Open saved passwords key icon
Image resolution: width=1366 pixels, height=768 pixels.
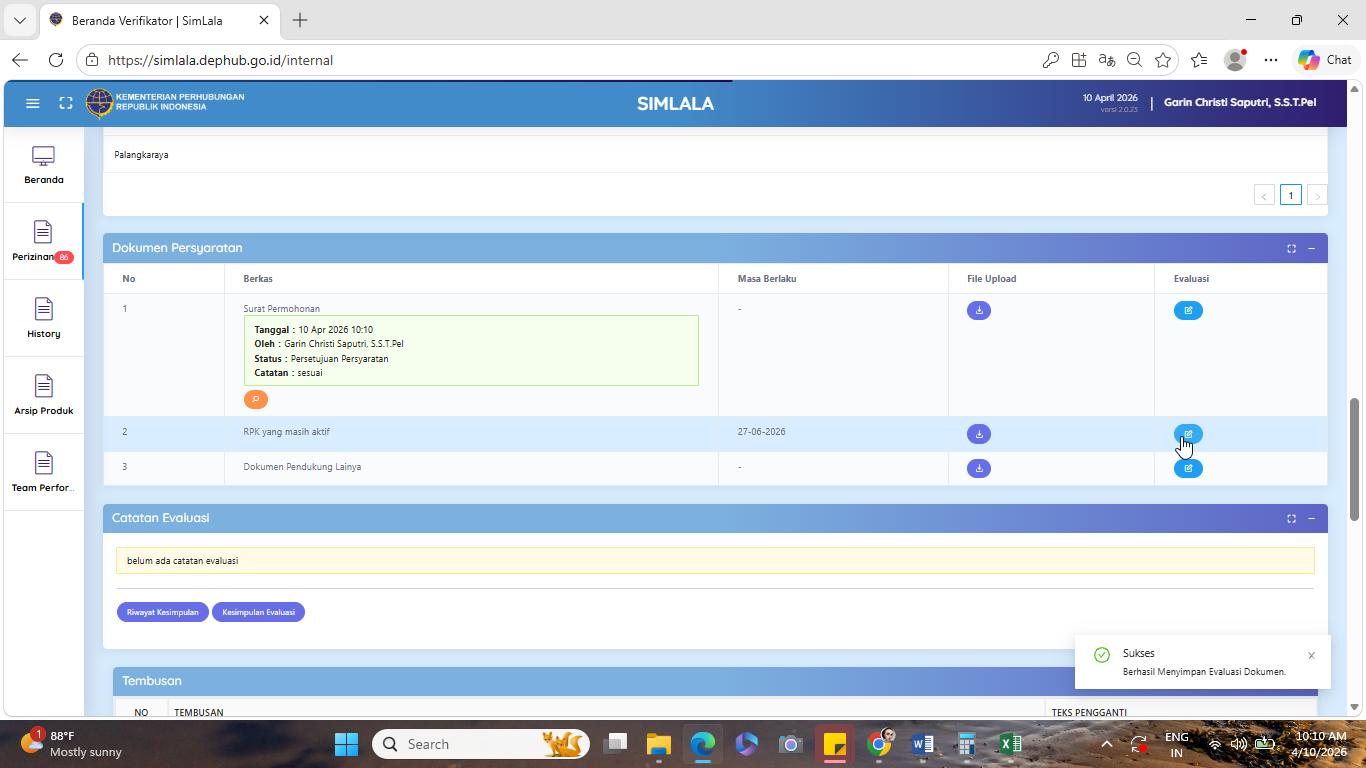(x=1051, y=60)
